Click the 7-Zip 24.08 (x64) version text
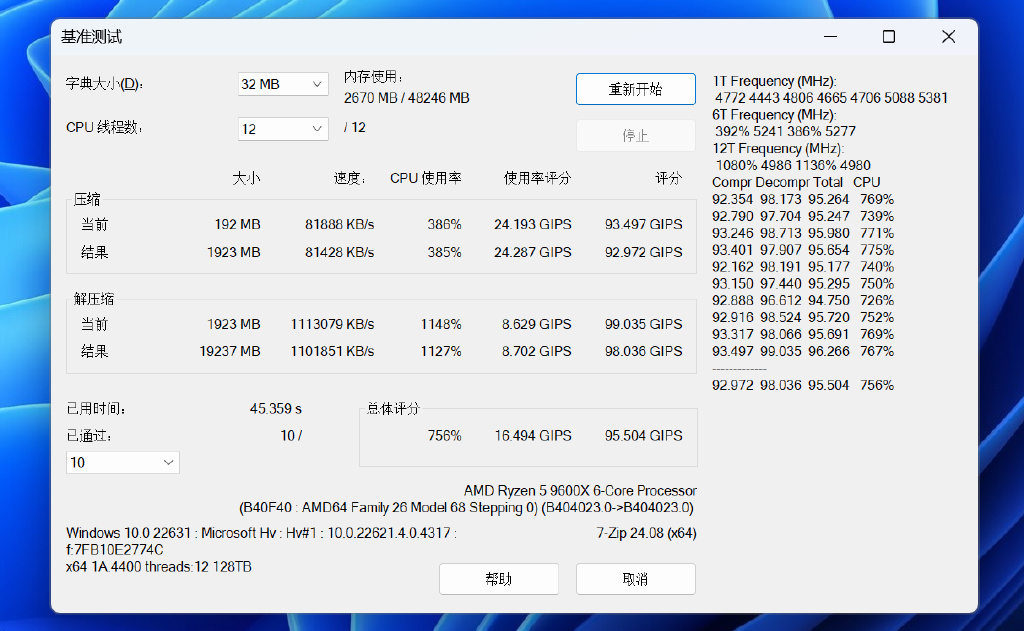Screen dimensions: 1024x631 pyautogui.click(x=647, y=533)
